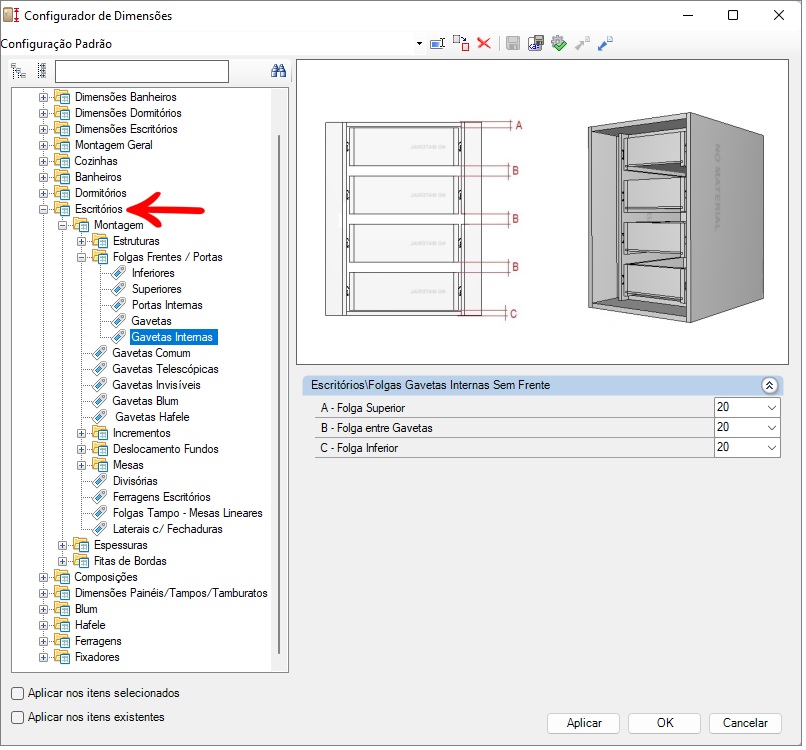The image size is (806, 750).
Task: Click the collapse tree icon beside search field
Action: pyautogui.click(x=42, y=71)
